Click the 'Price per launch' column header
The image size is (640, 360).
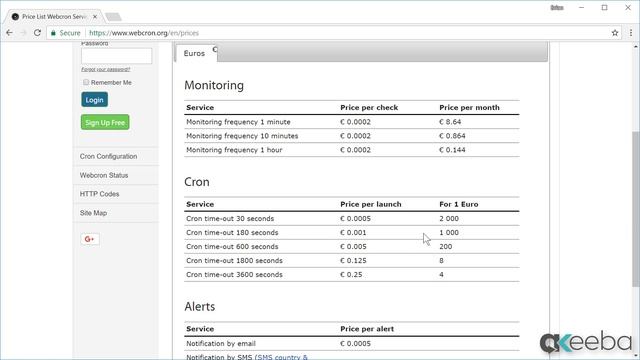(371, 204)
